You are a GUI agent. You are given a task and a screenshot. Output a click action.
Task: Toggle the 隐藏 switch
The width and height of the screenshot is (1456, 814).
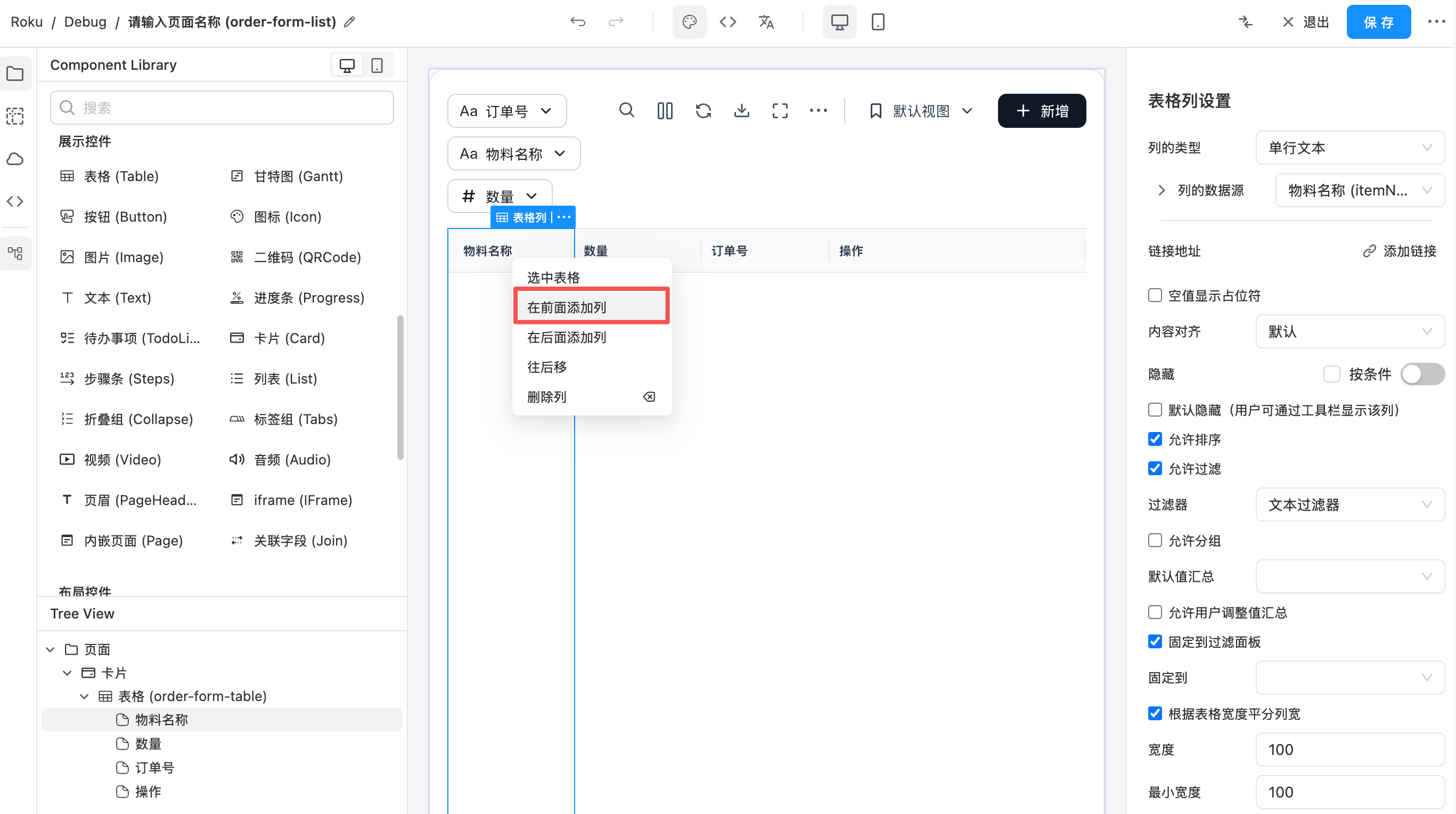[1422, 373]
